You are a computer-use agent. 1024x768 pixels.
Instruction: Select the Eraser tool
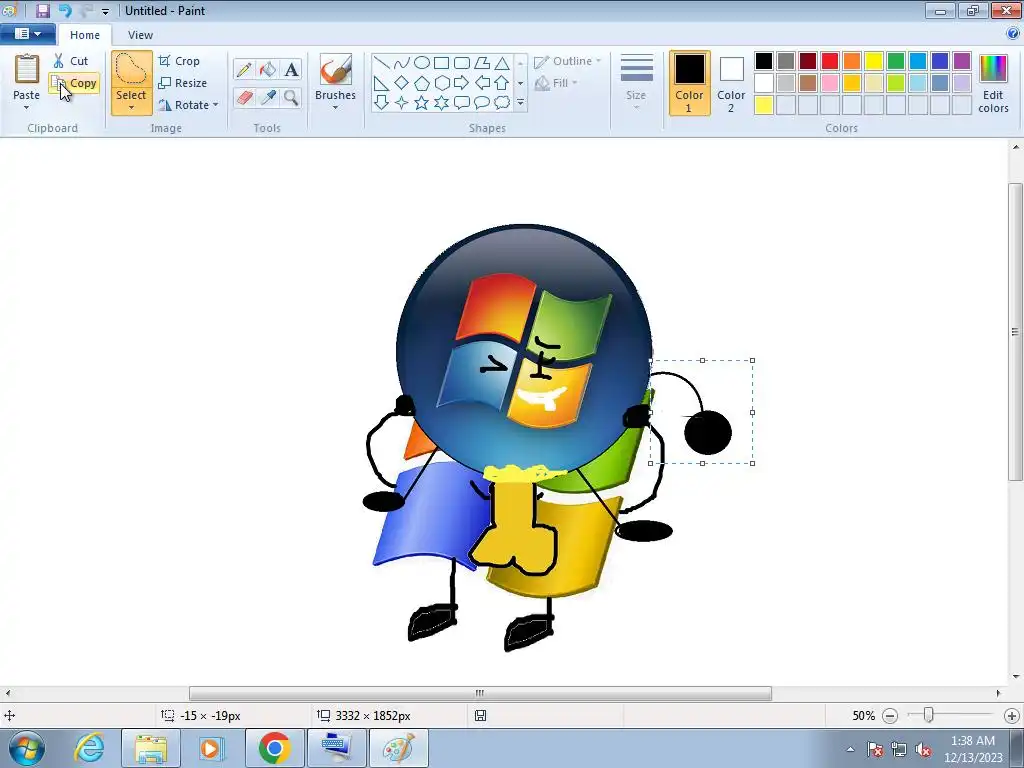pos(244,97)
